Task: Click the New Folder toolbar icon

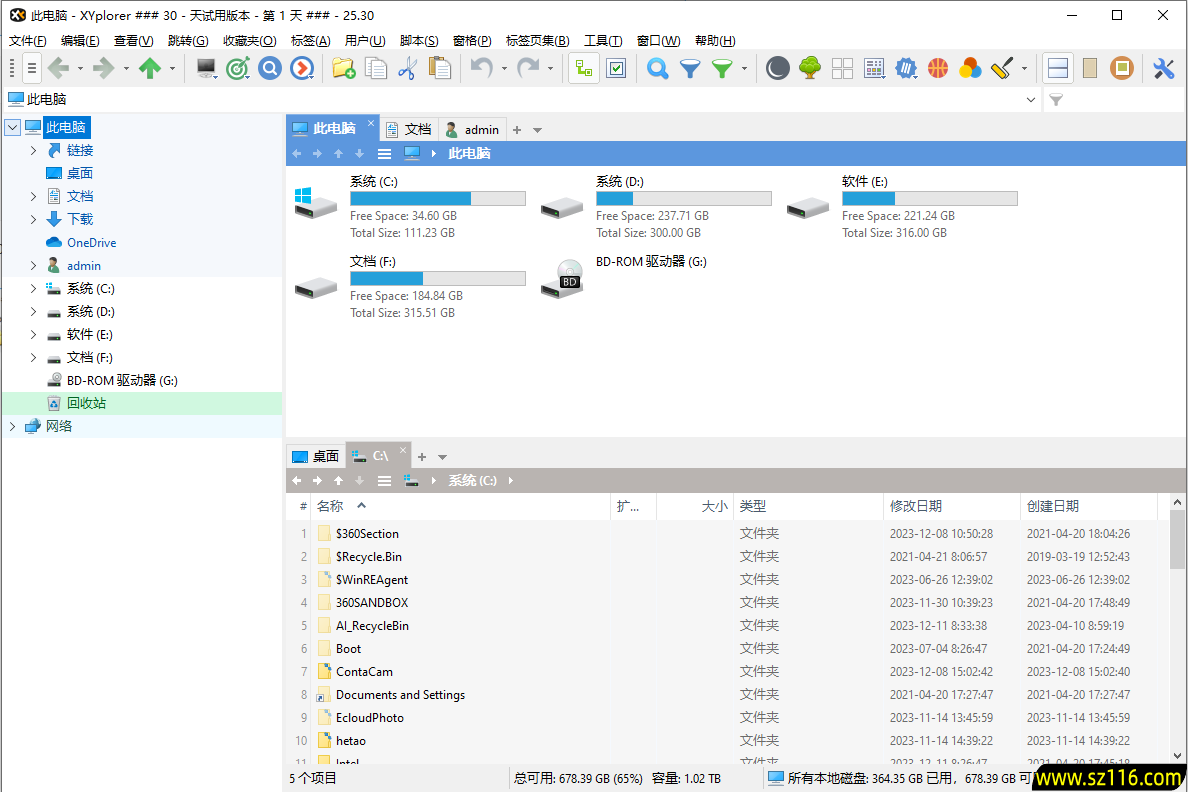Action: point(343,68)
